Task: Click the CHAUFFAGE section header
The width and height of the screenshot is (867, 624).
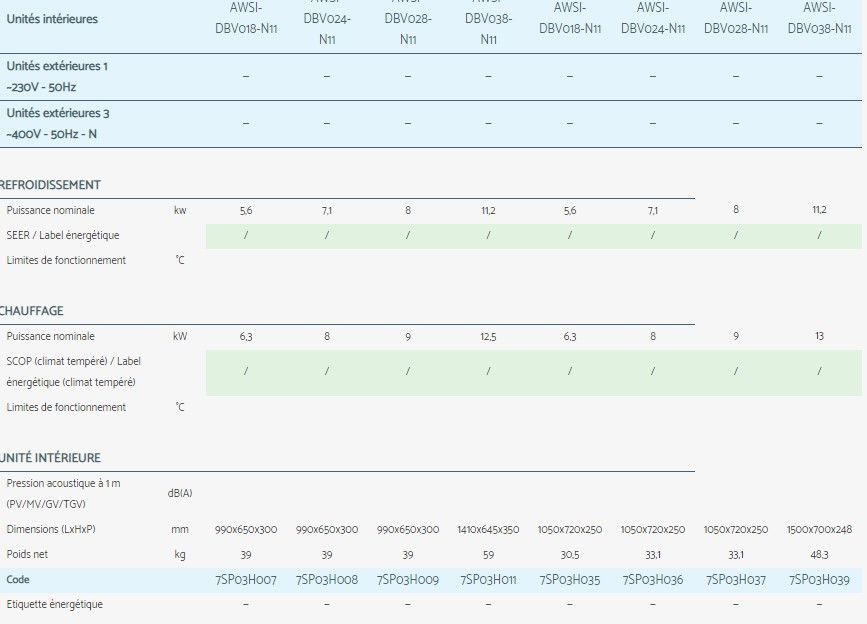Action: 33,309
